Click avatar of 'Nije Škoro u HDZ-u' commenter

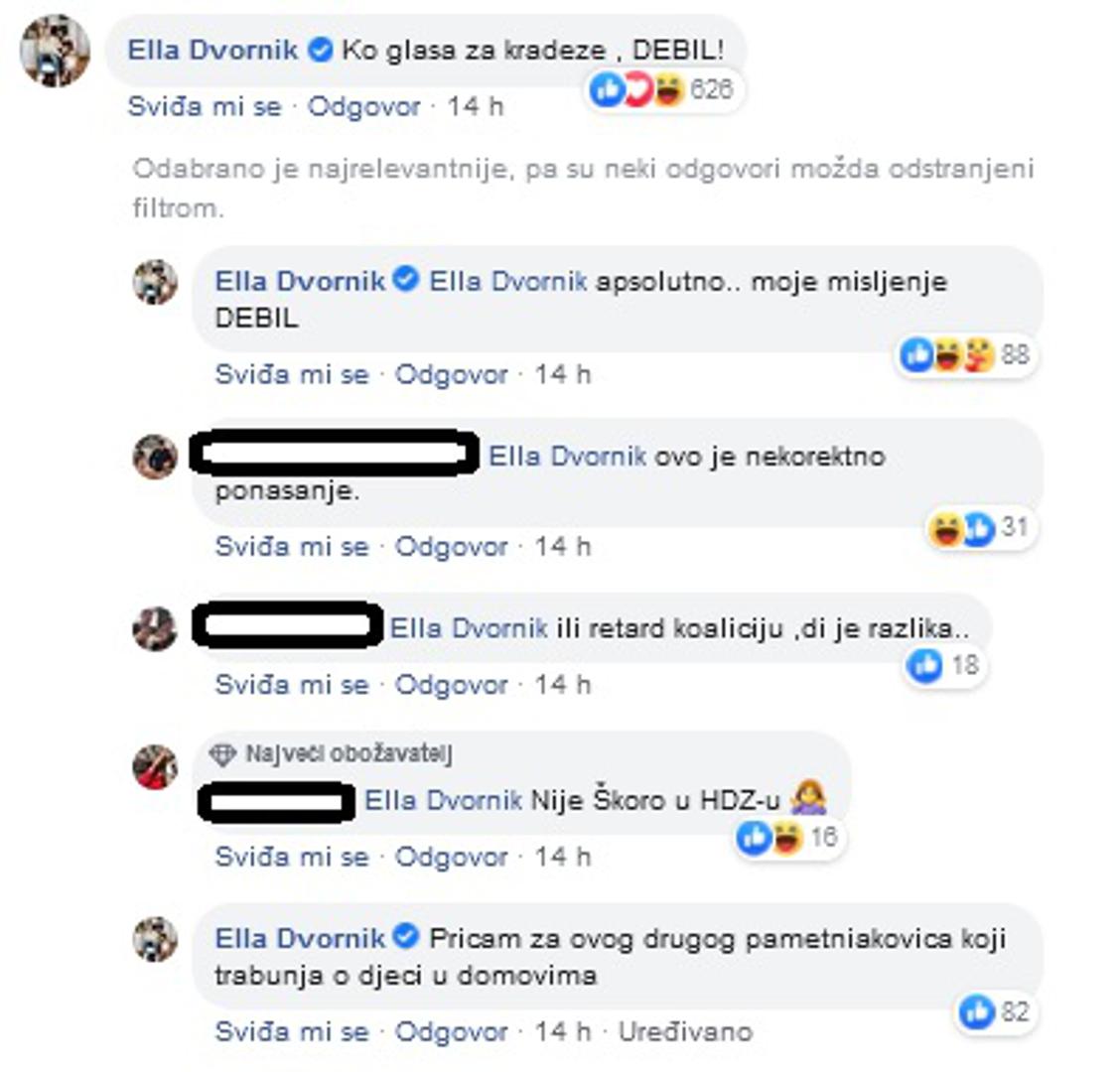pos(155,767)
